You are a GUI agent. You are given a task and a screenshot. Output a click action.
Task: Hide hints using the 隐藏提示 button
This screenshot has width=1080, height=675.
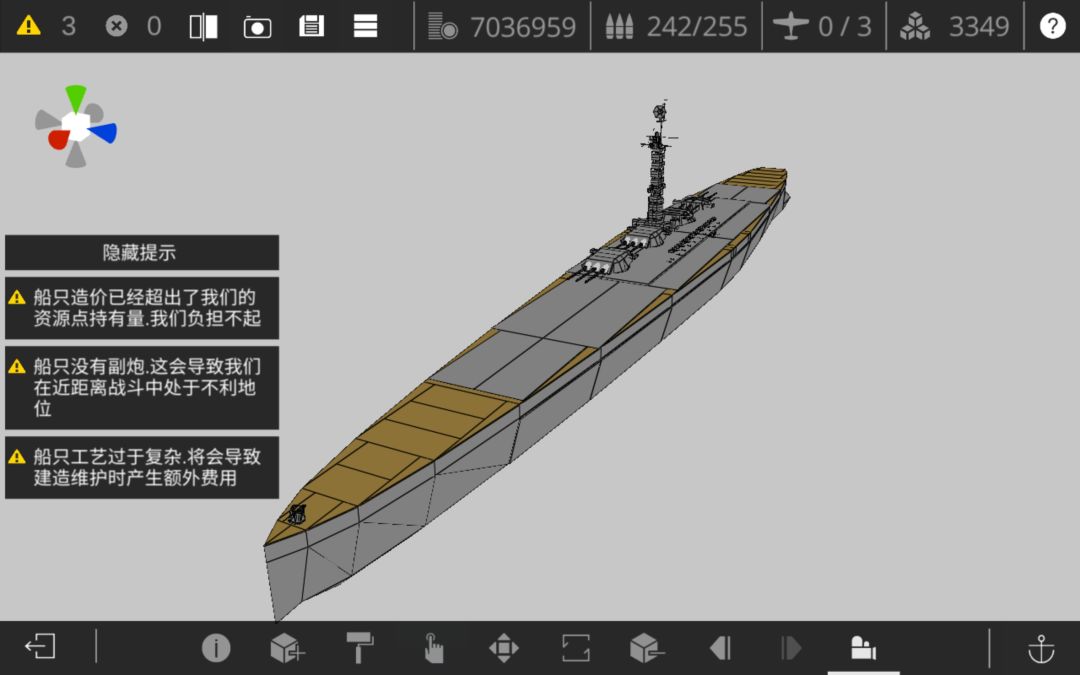point(142,252)
